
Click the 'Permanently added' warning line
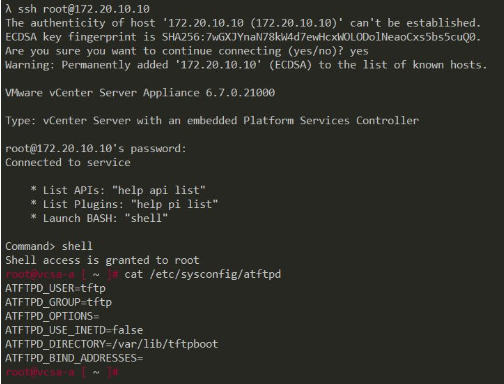click(x=246, y=65)
